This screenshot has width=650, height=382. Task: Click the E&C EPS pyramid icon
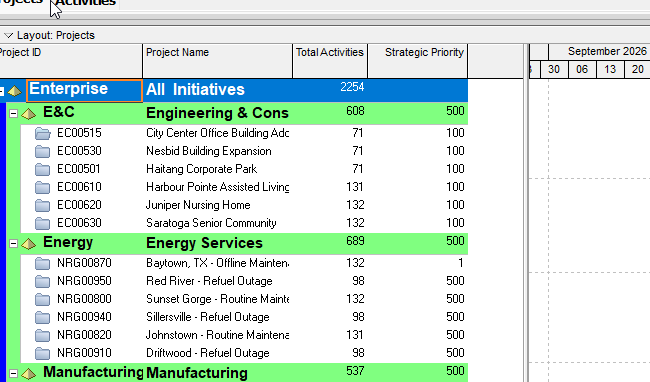29,114
